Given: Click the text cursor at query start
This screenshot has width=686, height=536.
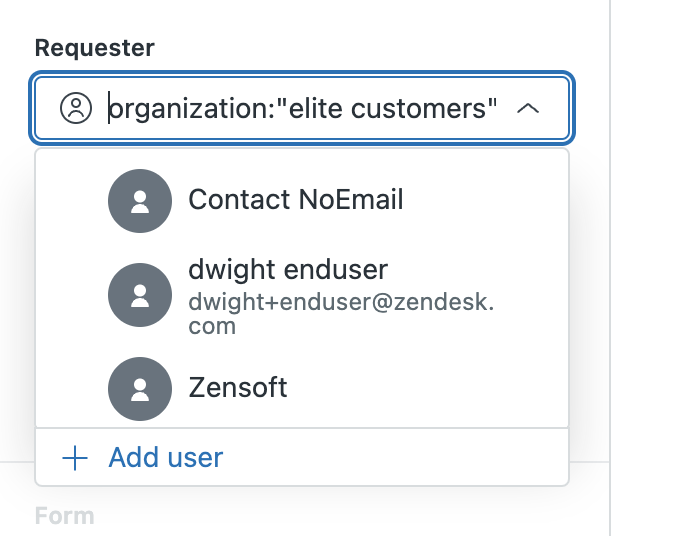Looking at the screenshot, I should pos(110,108).
